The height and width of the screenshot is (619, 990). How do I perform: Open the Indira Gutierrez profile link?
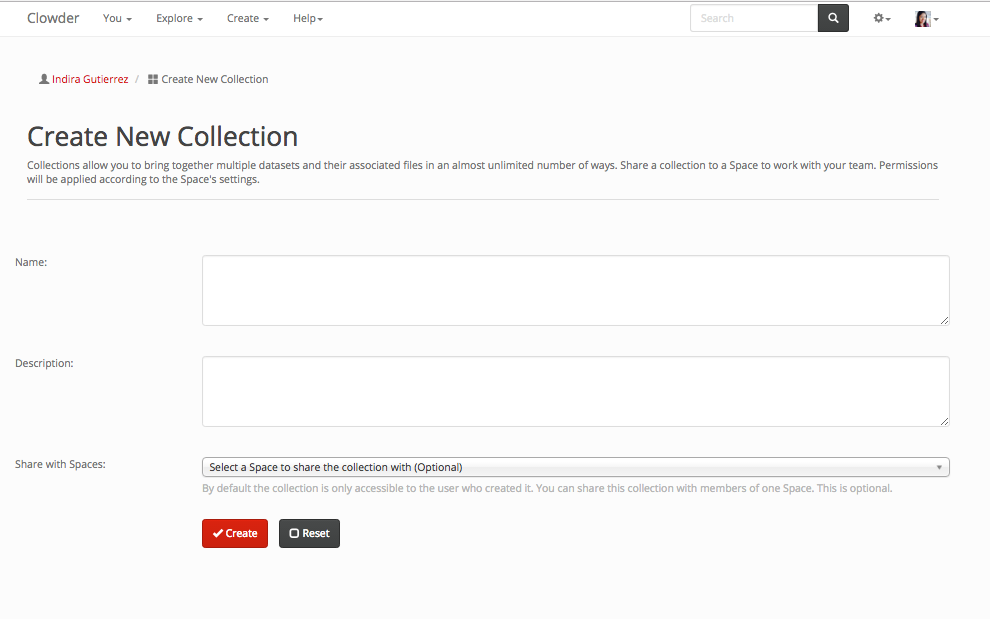coord(90,79)
